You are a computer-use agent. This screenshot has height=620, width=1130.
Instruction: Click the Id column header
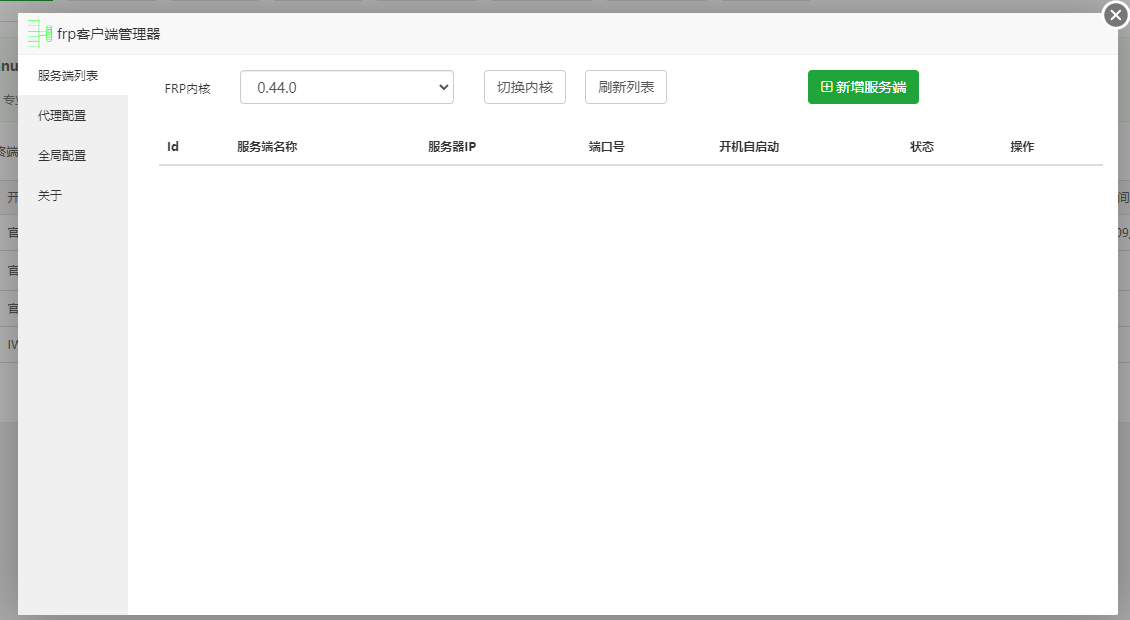[173, 146]
